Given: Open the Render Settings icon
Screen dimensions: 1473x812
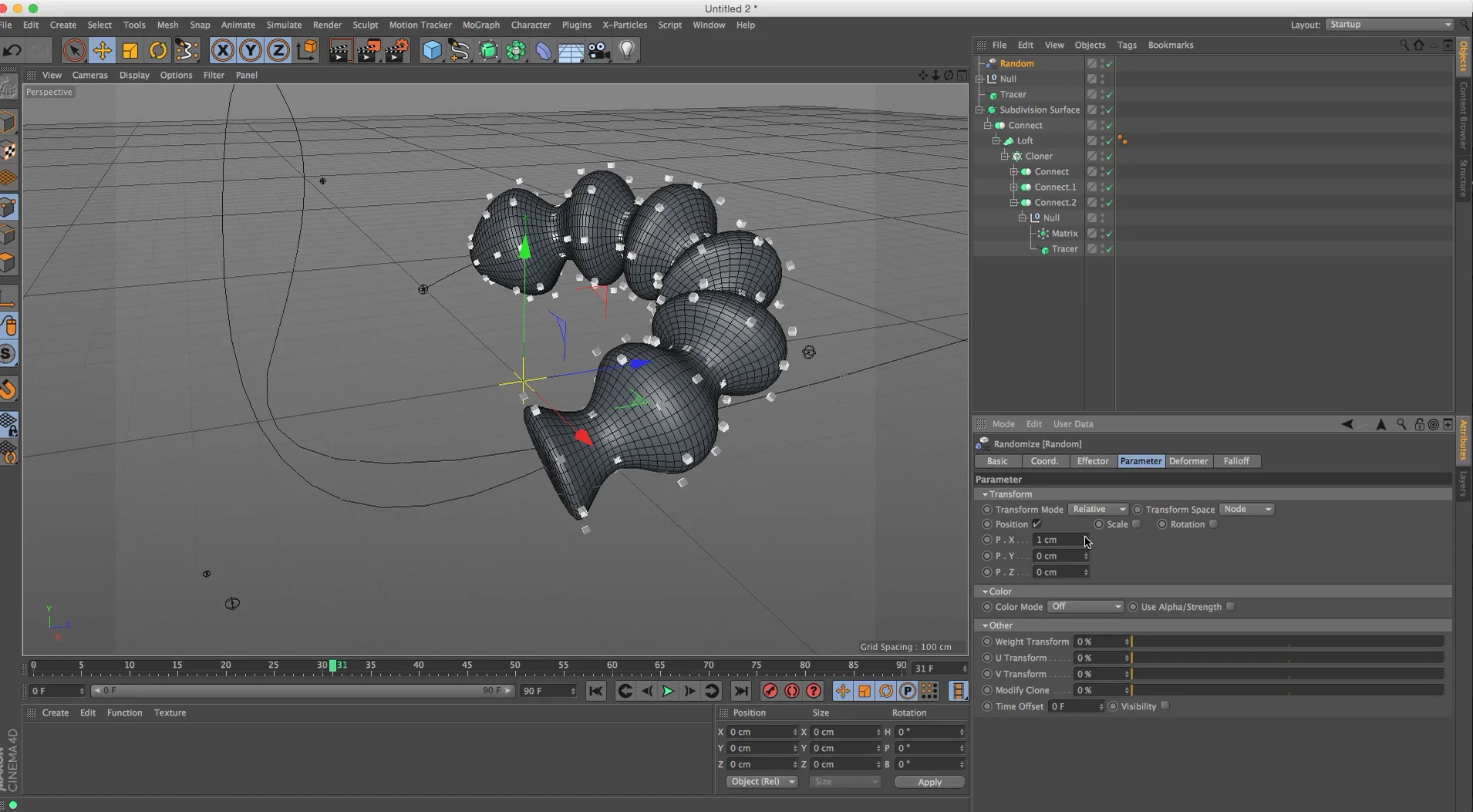Looking at the screenshot, I should [399, 50].
